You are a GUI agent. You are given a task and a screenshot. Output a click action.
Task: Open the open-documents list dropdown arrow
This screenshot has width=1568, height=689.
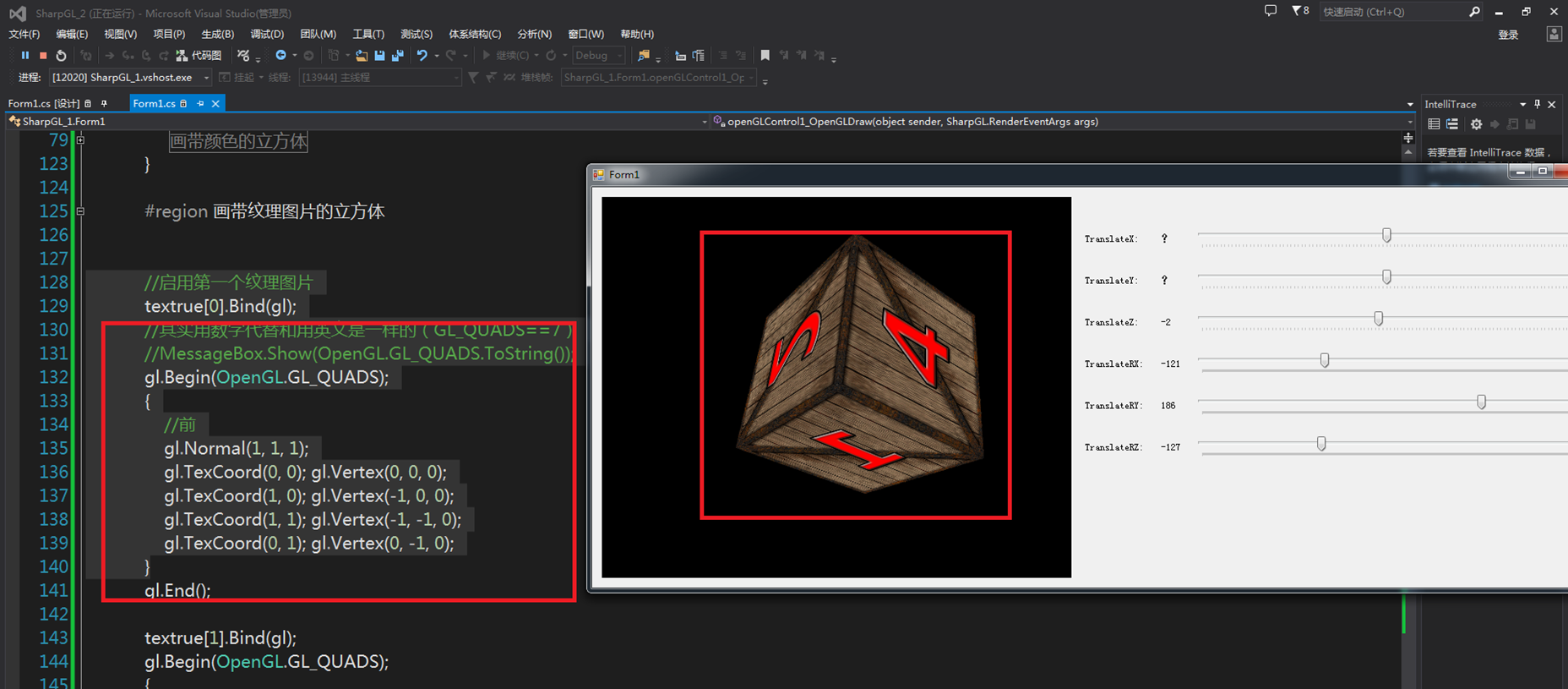click(x=1410, y=104)
